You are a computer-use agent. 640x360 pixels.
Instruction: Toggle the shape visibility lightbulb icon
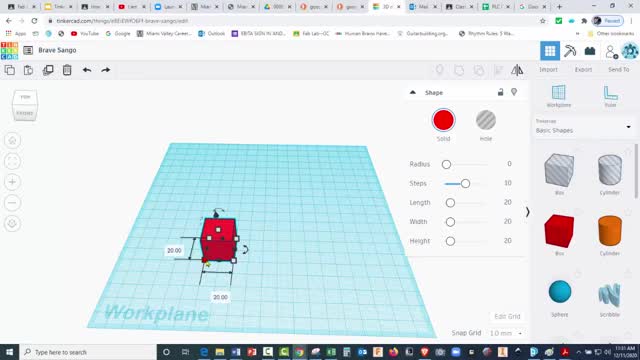514,92
